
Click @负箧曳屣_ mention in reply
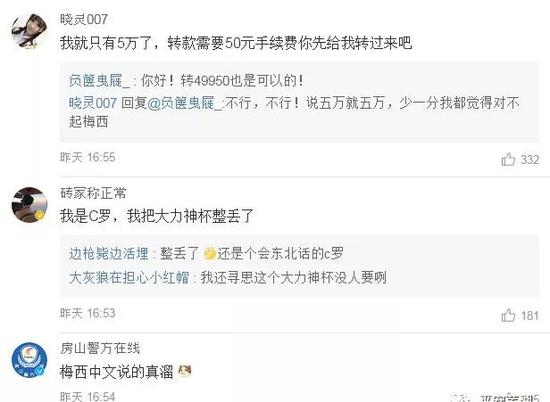(x=185, y=103)
